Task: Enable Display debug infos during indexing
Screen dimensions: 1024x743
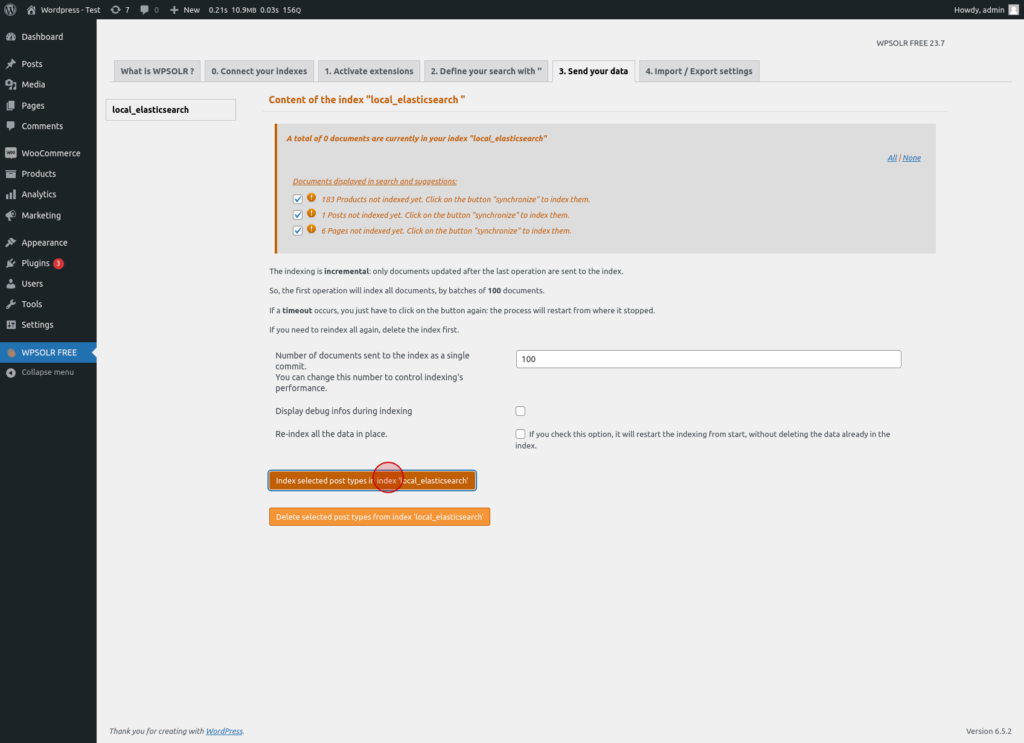Action: (520, 411)
